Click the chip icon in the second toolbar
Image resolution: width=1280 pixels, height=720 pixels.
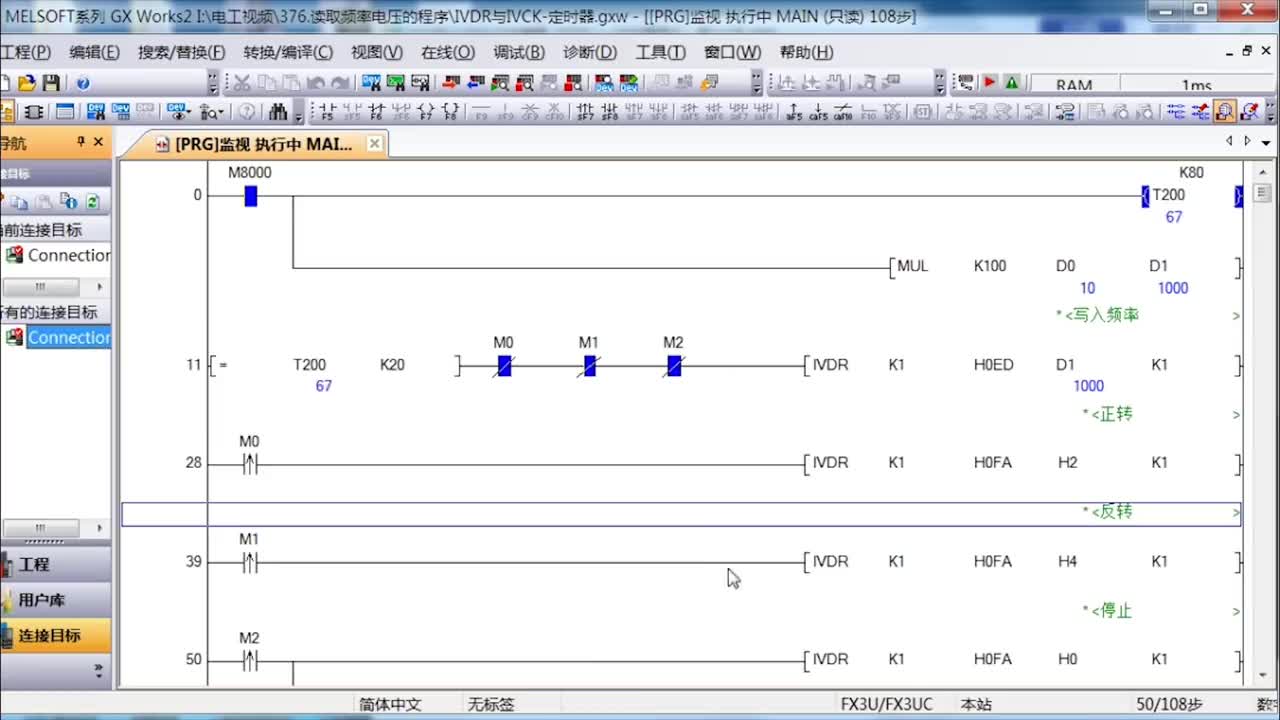coord(33,111)
